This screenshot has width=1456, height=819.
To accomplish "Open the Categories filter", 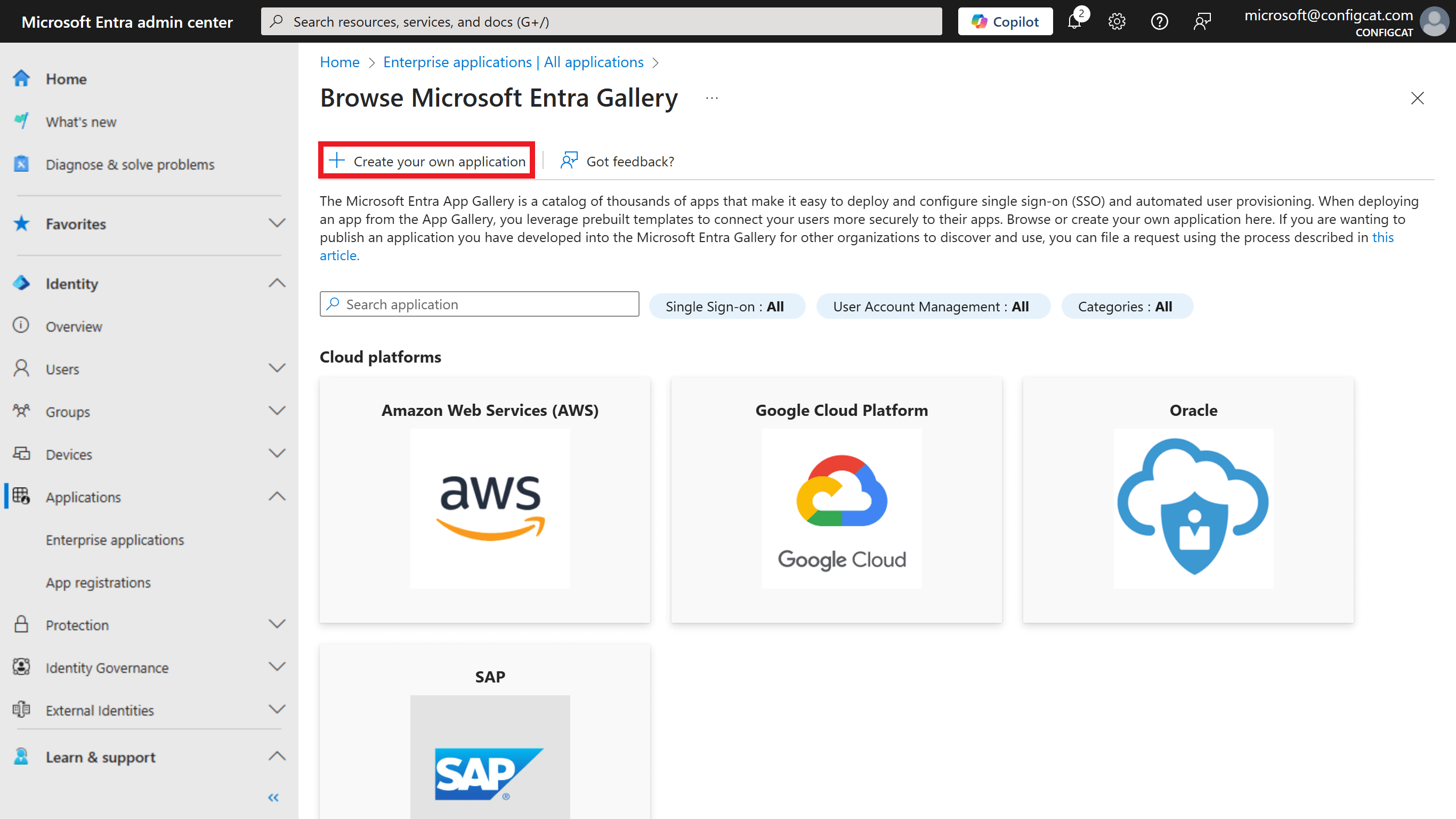I will pos(1127,306).
